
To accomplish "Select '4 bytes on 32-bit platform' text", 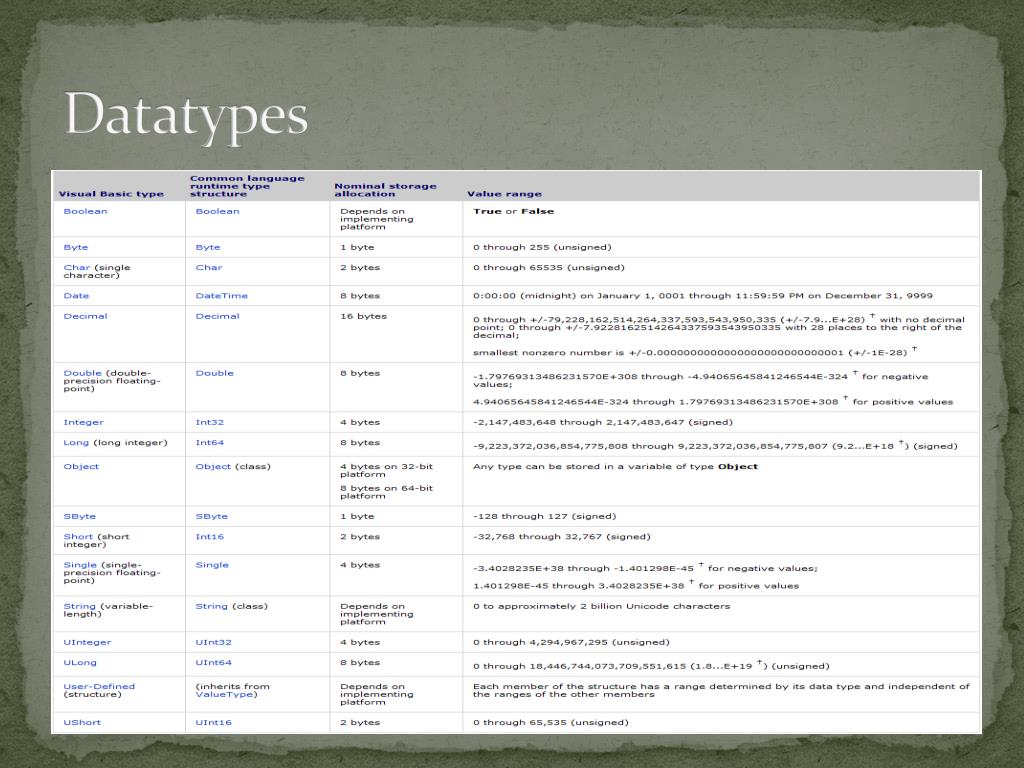I will [x=386, y=471].
